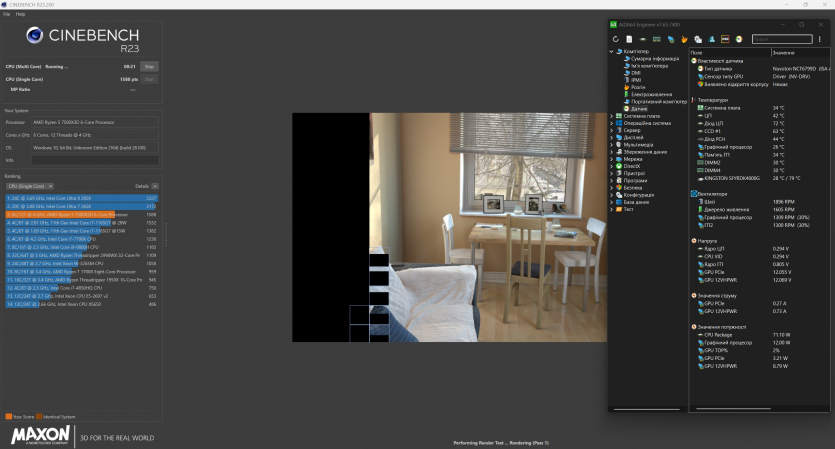Click the network audit monitor toolbar icon
This screenshot has width=835, height=449.
[670, 39]
